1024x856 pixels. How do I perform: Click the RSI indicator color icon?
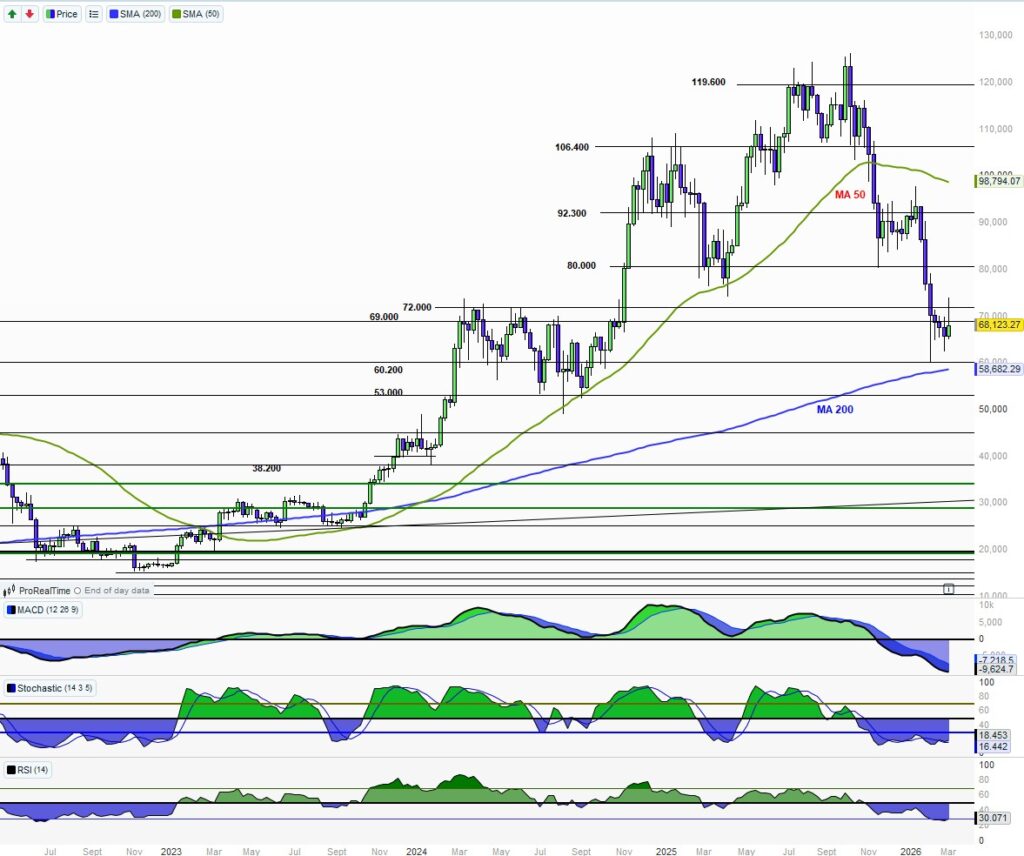tap(11, 769)
